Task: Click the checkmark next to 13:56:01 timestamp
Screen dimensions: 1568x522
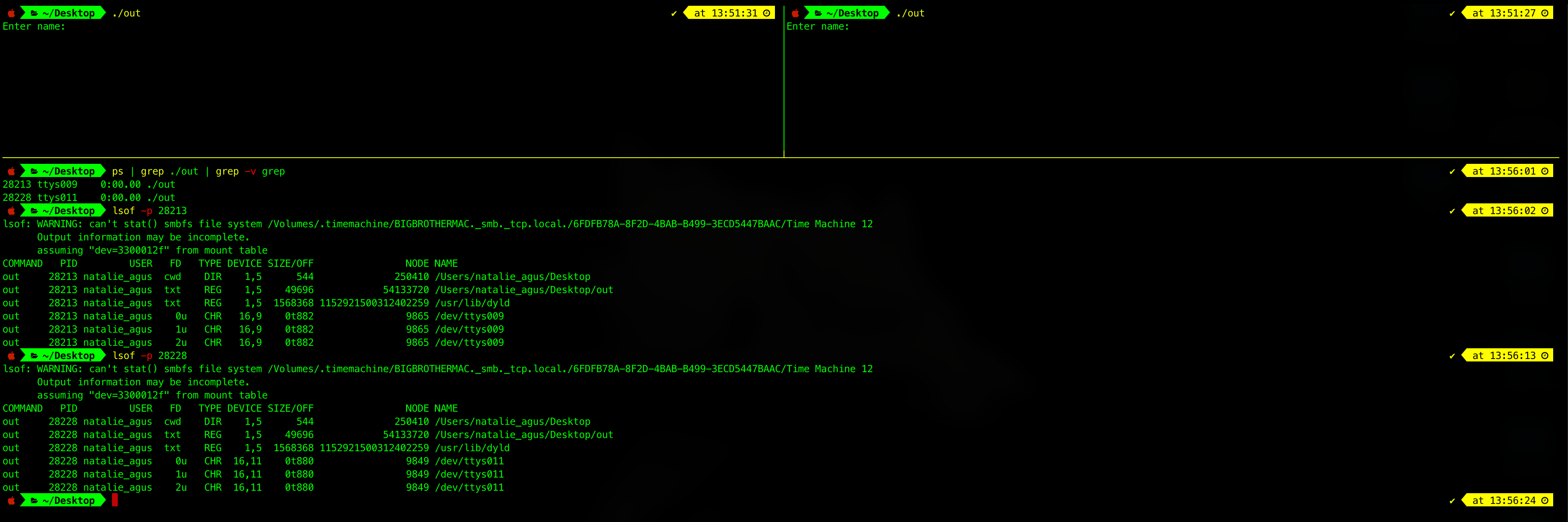Action: (1452, 172)
